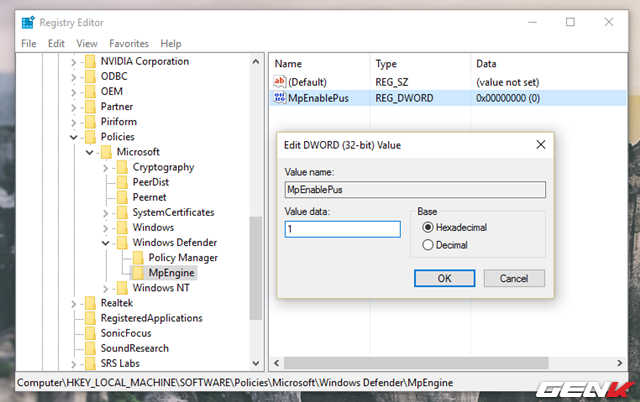Expand the ODBC key
The width and height of the screenshot is (640, 402).
[x=73, y=77]
